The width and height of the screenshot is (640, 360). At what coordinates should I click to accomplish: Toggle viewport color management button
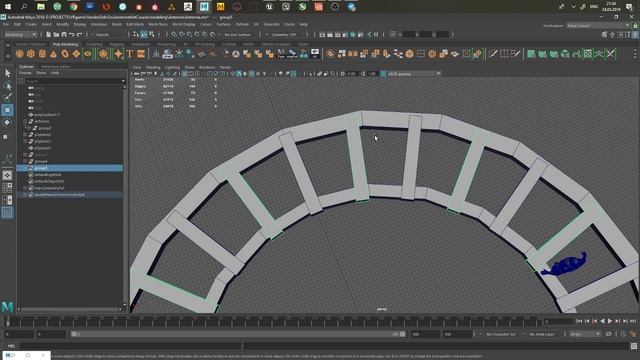click(x=383, y=74)
